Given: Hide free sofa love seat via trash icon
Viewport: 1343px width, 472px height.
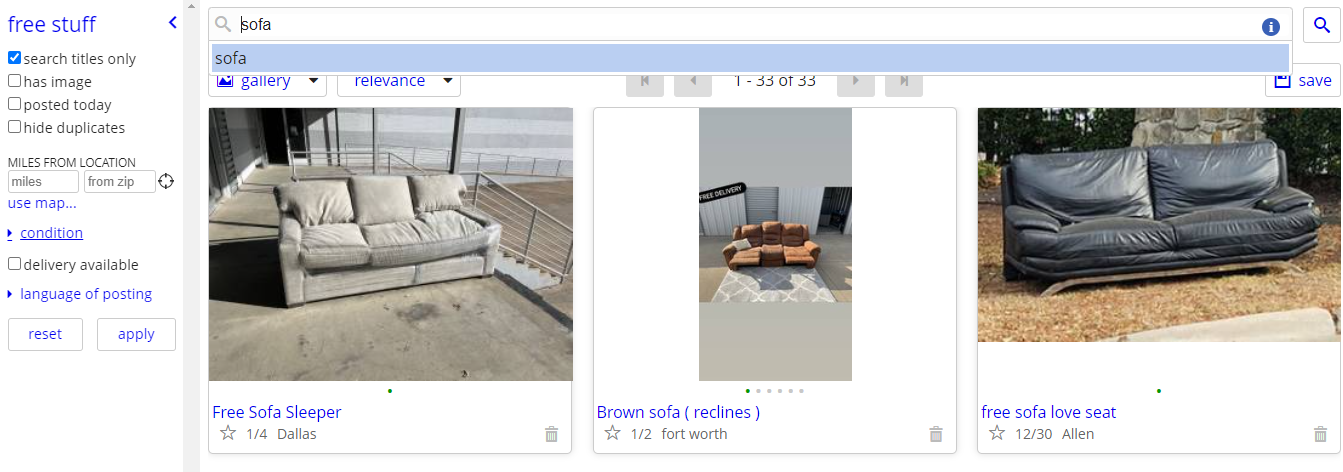Looking at the screenshot, I should [x=1320, y=434].
